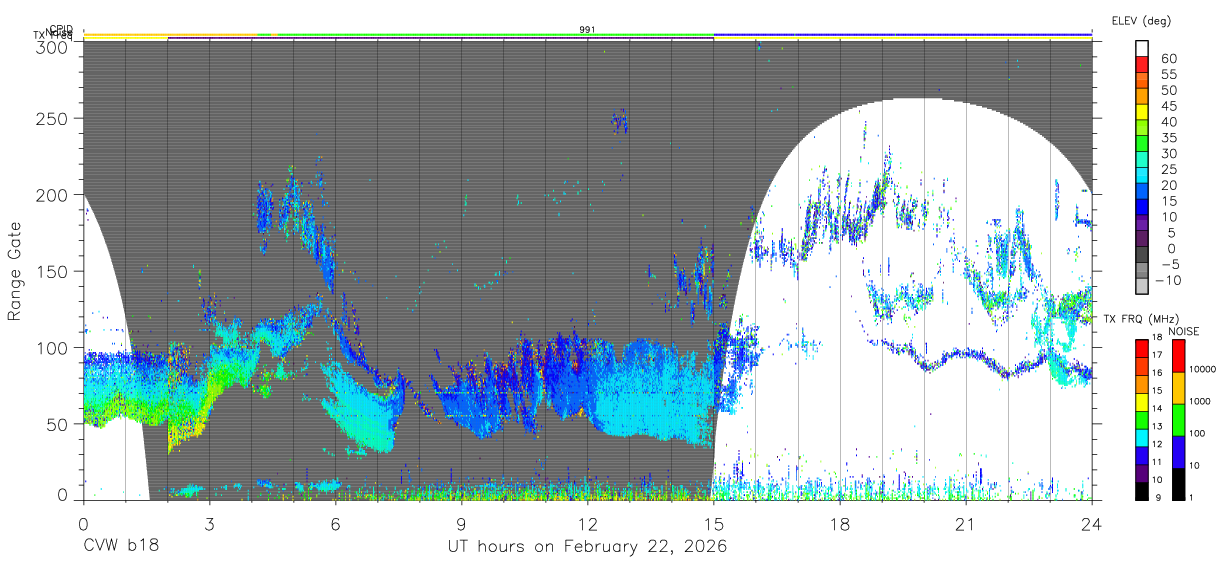Click the yellow segment of the ELEV color bar
This screenshot has height=567, width=1228.
click(x=1142, y=112)
